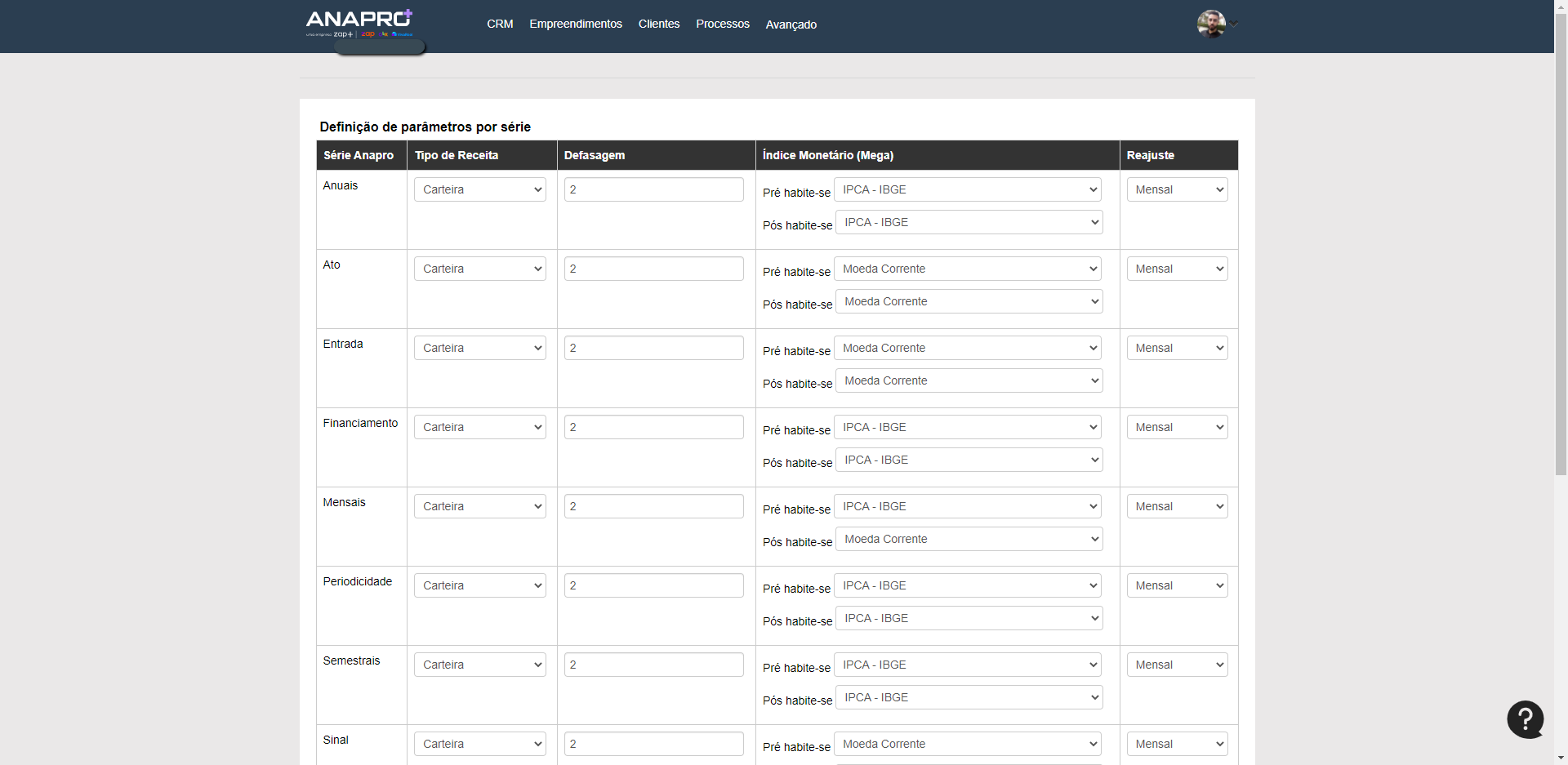Focus the Defasagem input for Periodicidade

[x=653, y=585]
